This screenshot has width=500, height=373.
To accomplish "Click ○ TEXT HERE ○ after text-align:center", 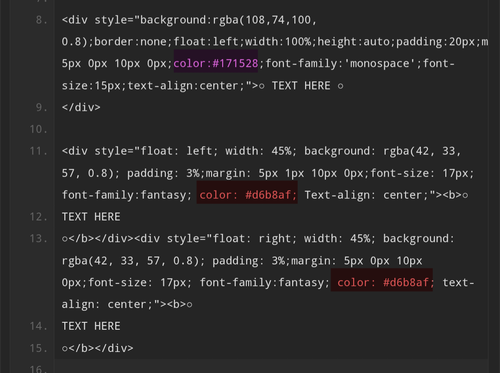I will pyautogui.click(x=301, y=86).
